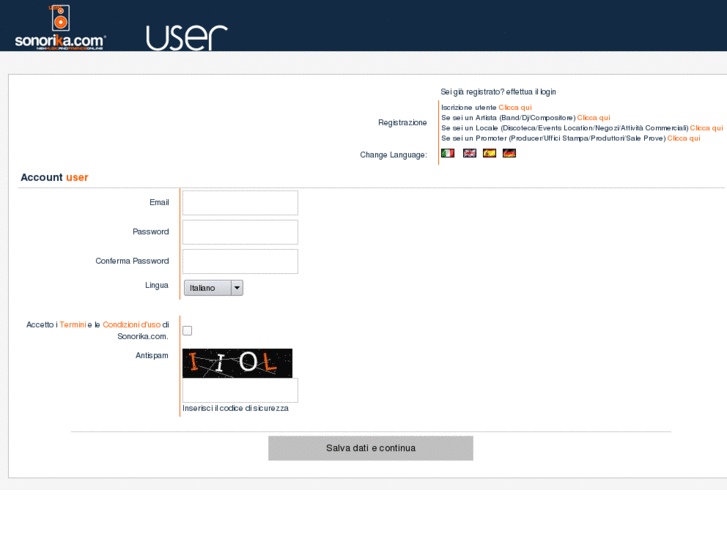Viewport: 727px width, 545px height.
Task: Open the Lingua dropdown showing Italiano
Action: coord(213,288)
